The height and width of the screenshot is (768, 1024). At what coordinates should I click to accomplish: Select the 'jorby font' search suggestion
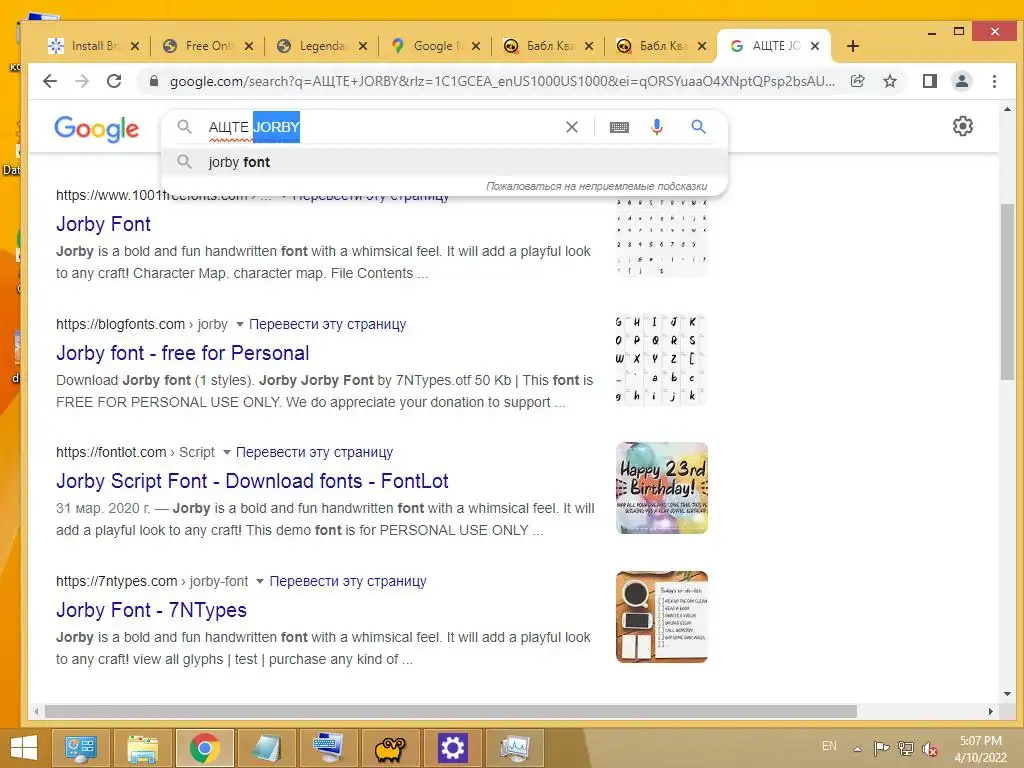(444, 162)
